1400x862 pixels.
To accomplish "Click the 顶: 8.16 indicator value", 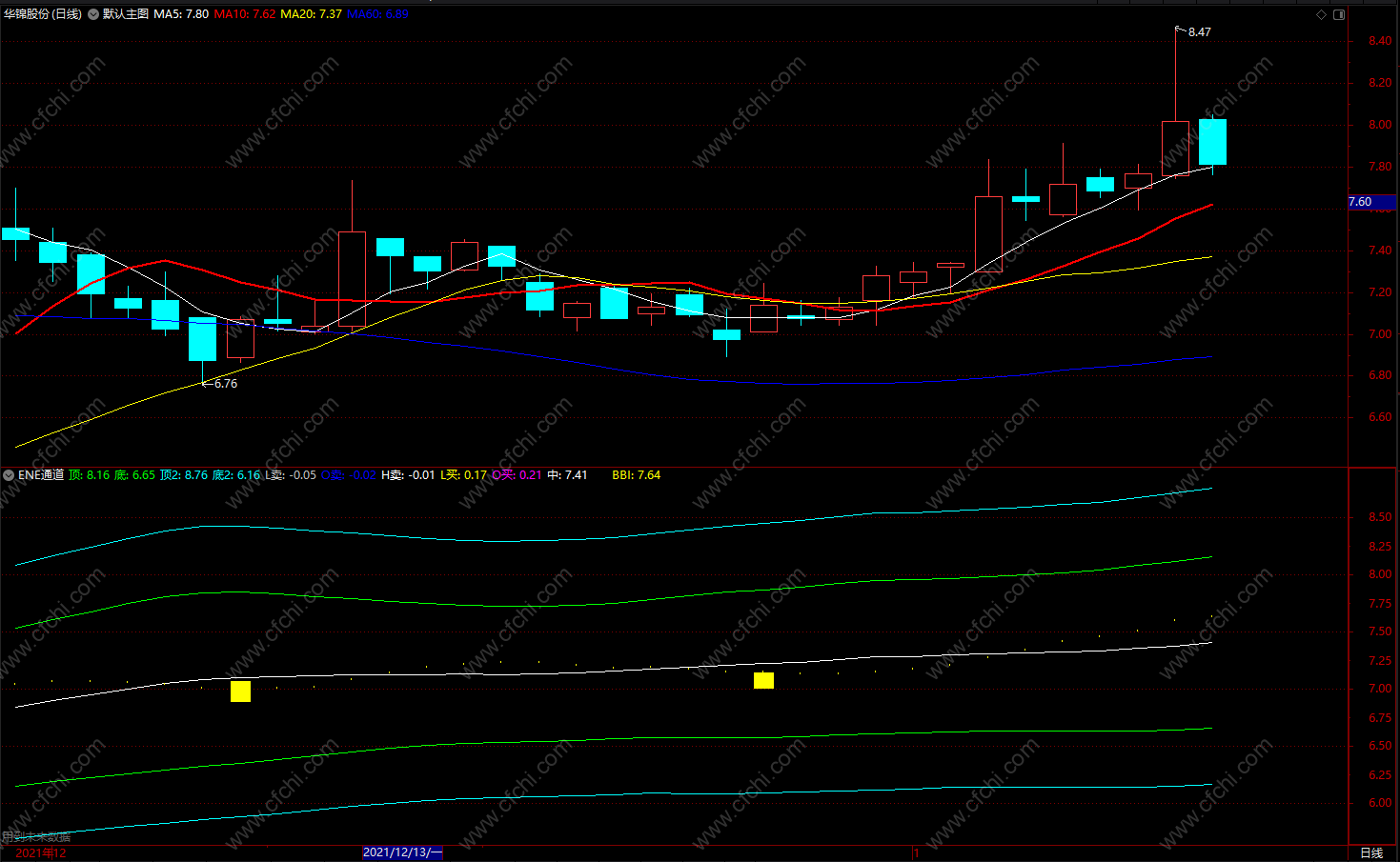I will [x=90, y=474].
